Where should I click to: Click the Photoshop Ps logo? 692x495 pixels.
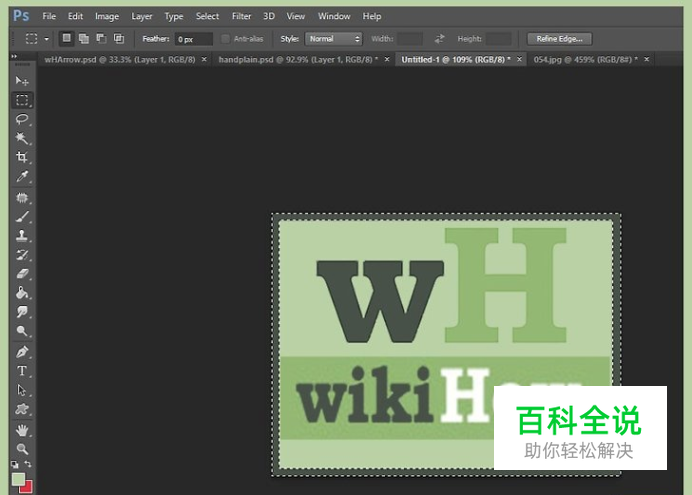tap(21, 16)
